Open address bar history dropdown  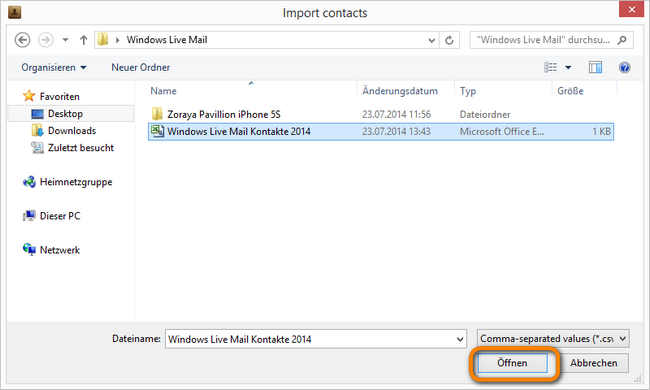tap(432, 40)
